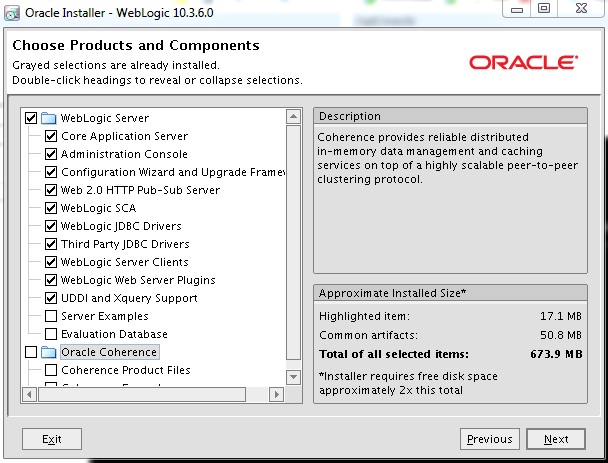Go back with the Previous button

pos(490,439)
